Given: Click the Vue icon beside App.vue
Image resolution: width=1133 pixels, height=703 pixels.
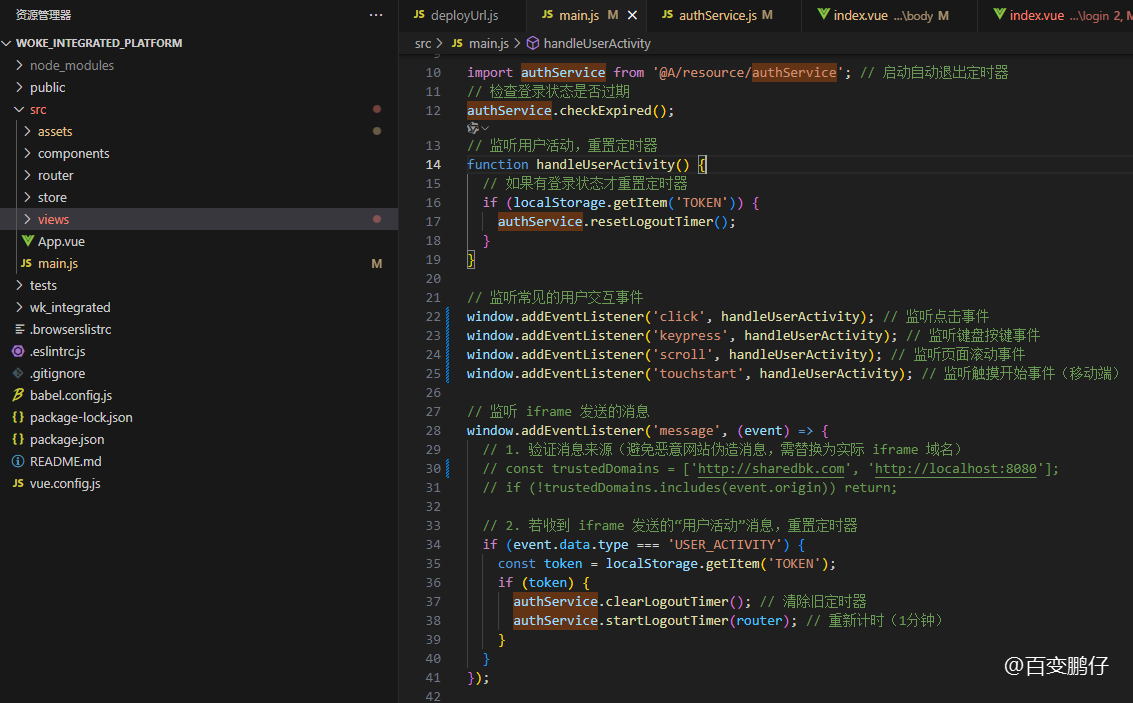Looking at the screenshot, I should point(27,241).
